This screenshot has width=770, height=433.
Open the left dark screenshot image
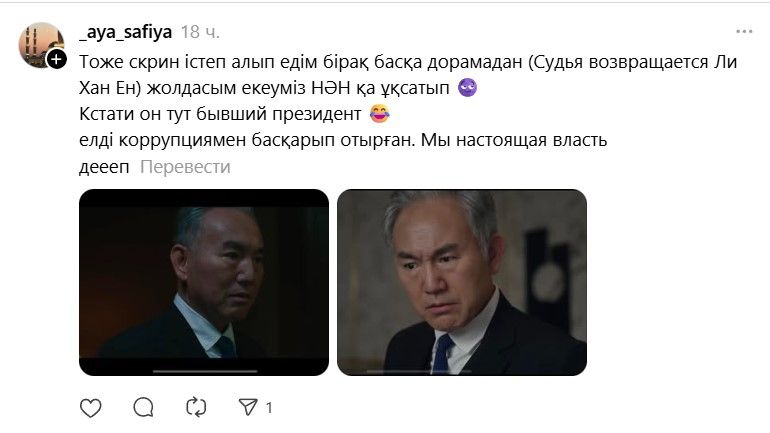tap(204, 282)
